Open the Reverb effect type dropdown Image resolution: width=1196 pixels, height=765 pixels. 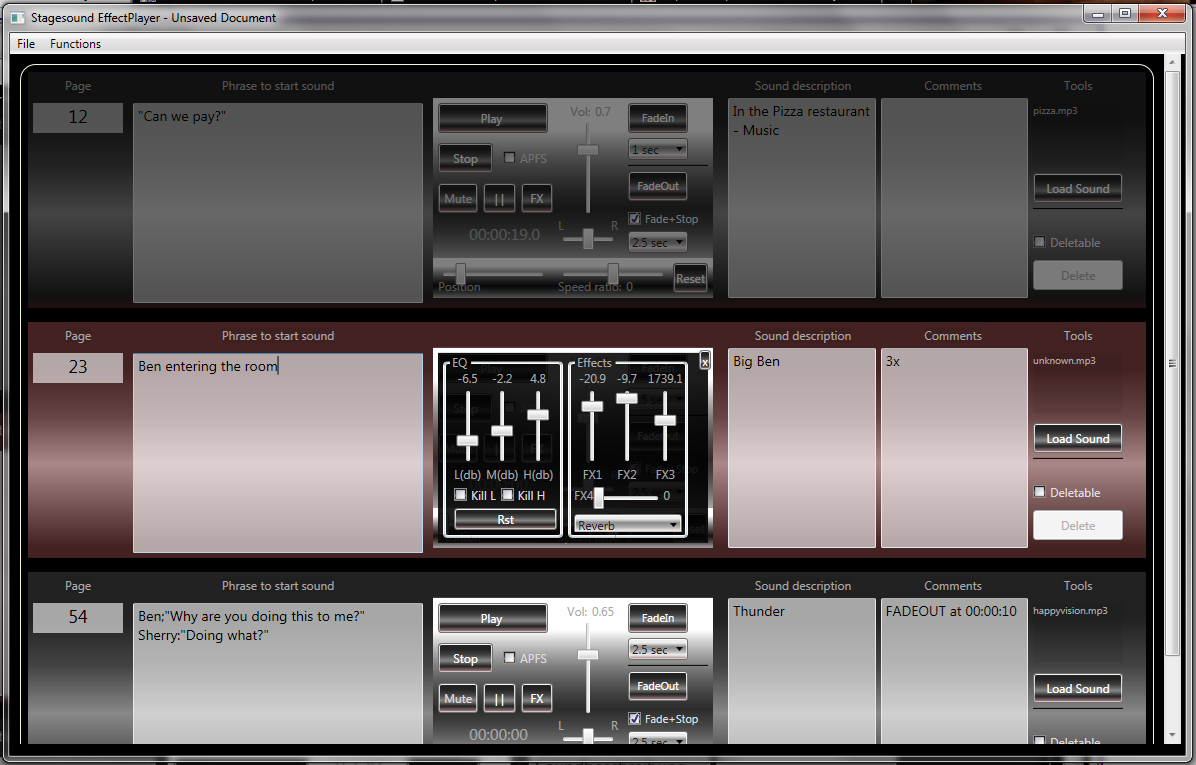627,526
